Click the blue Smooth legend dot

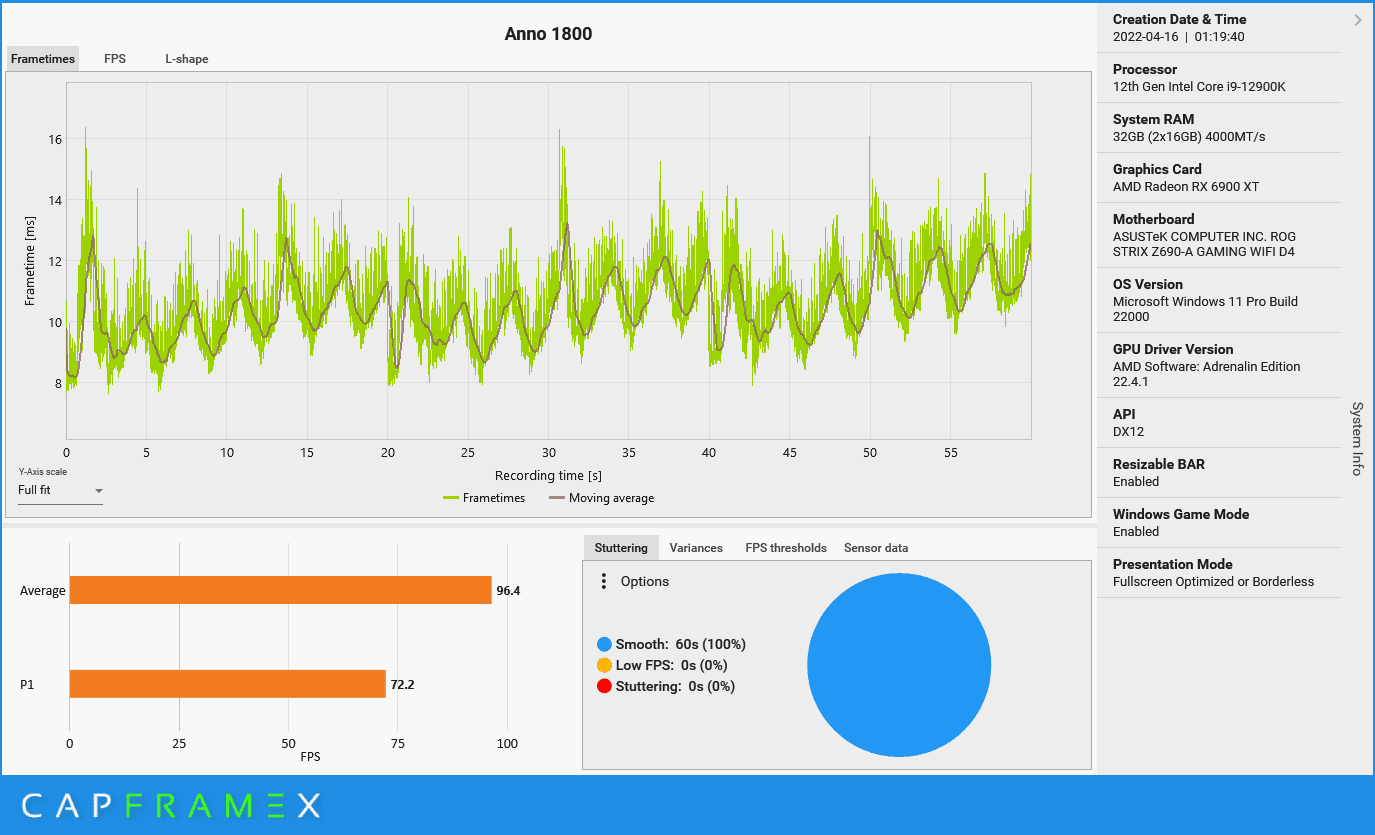coord(604,644)
